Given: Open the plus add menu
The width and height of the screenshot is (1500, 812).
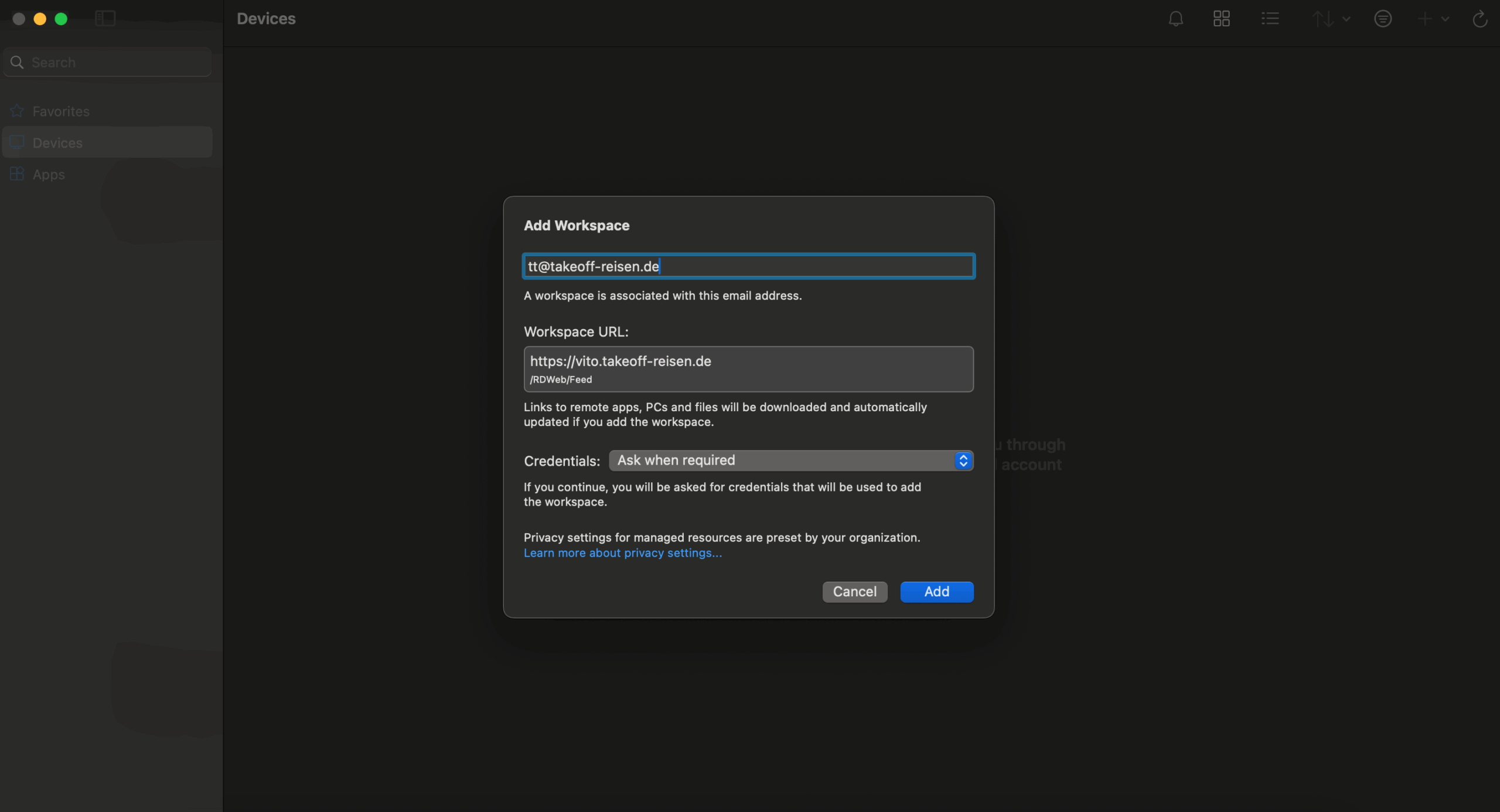Looking at the screenshot, I should [1431, 19].
